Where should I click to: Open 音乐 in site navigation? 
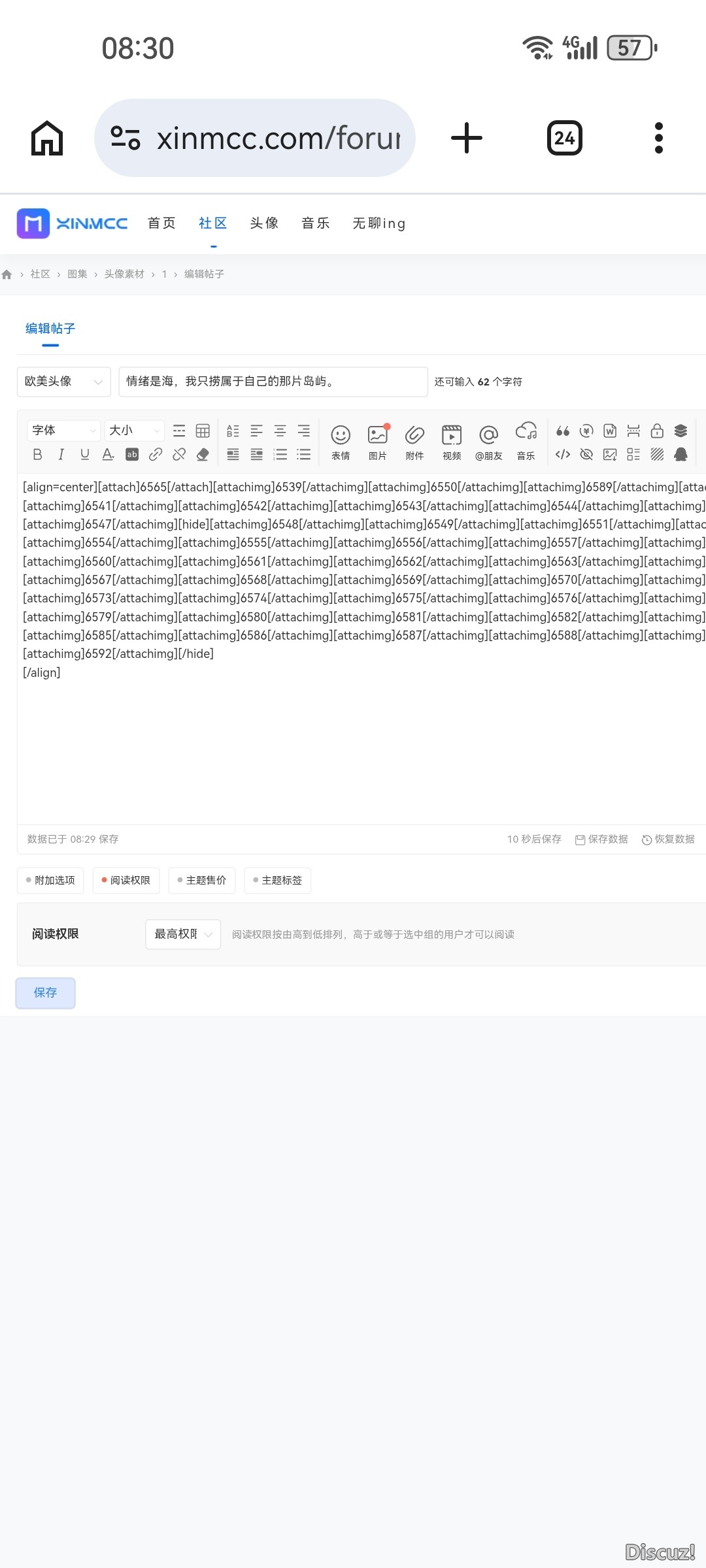[316, 223]
